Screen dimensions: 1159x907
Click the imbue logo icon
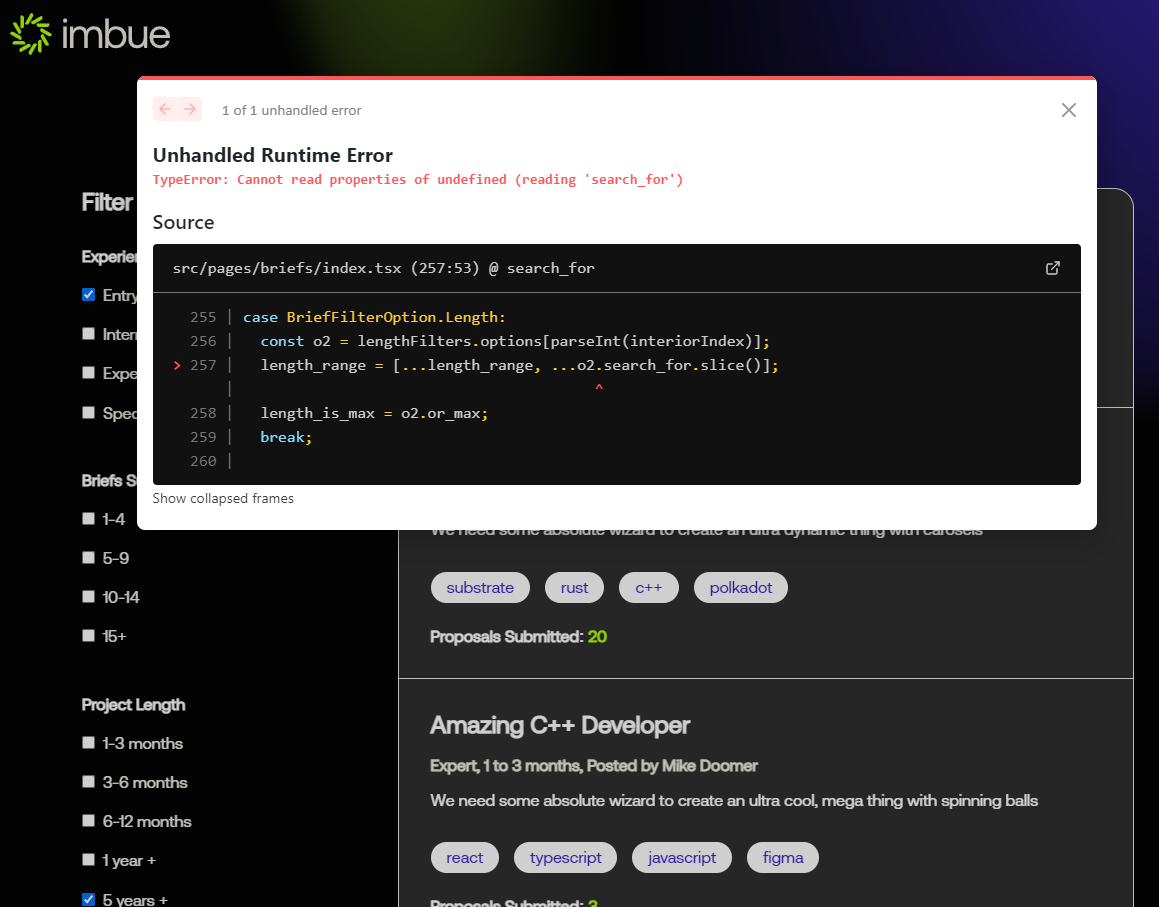pyautogui.click(x=29, y=33)
